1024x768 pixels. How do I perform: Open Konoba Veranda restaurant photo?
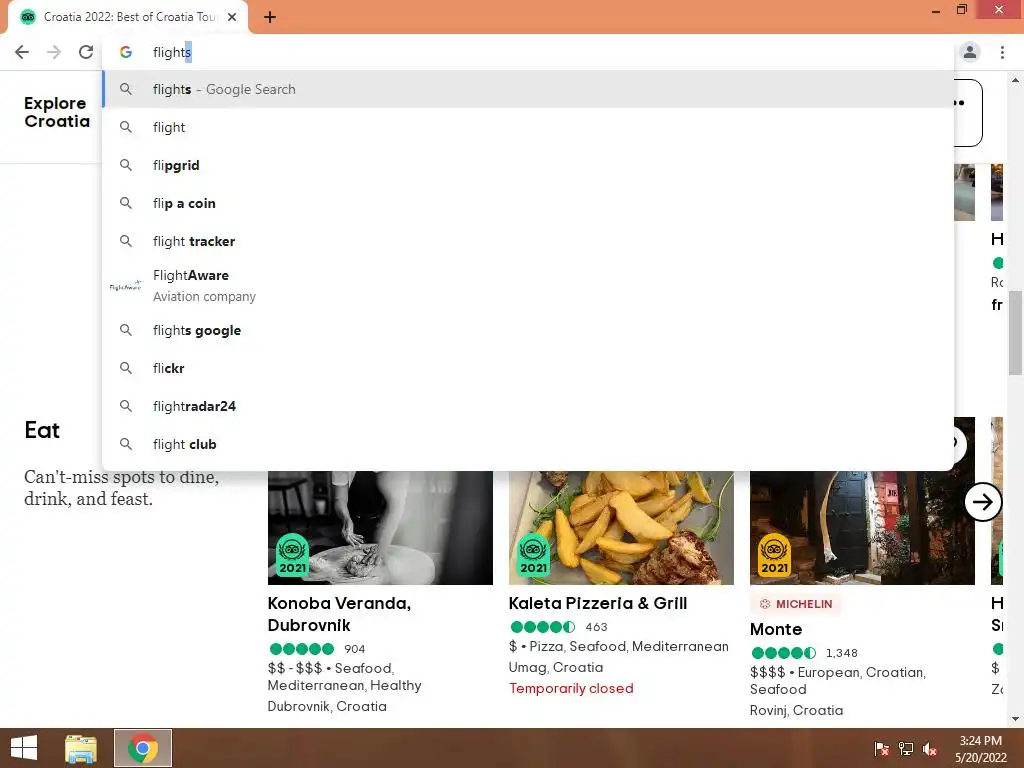(380, 528)
